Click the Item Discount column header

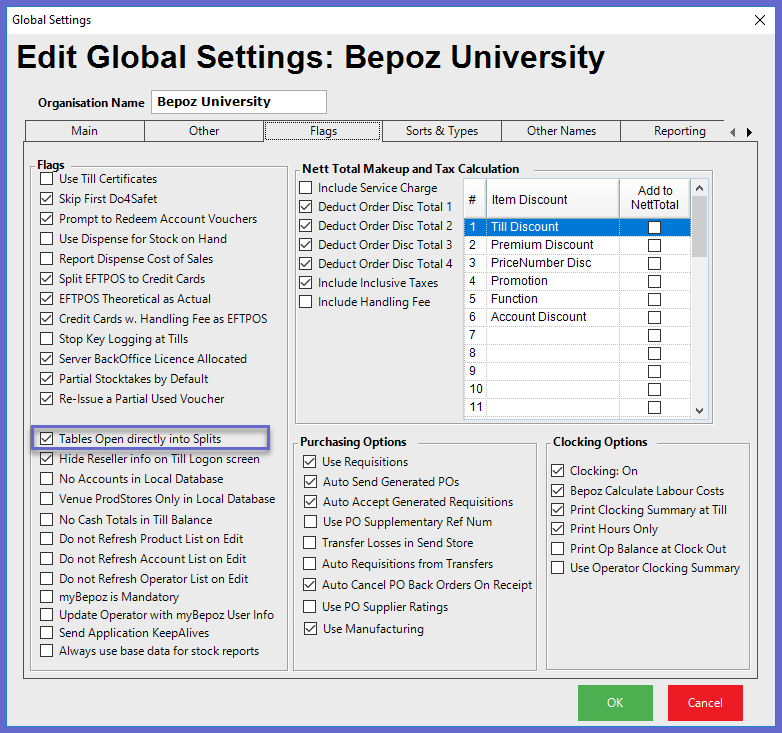tap(553, 199)
